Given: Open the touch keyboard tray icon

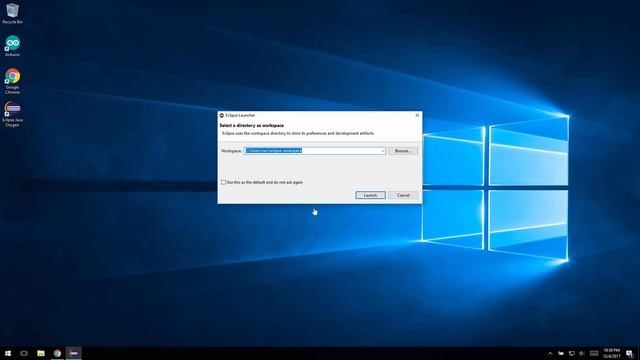Looking at the screenshot, I should click(x=594, y=353).
